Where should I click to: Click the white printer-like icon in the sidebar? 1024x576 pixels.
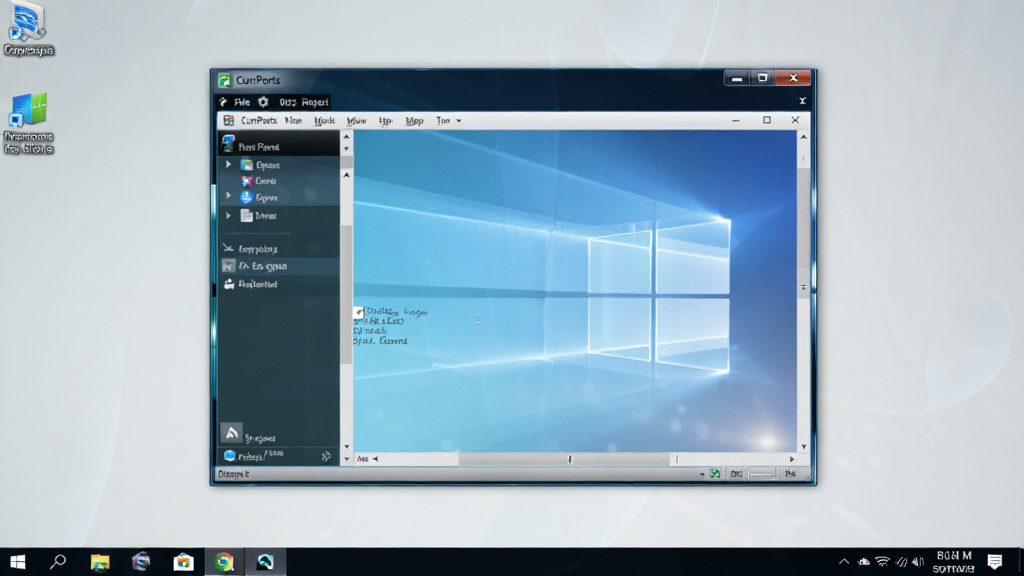pyautogui.click(x=229, y=283)
